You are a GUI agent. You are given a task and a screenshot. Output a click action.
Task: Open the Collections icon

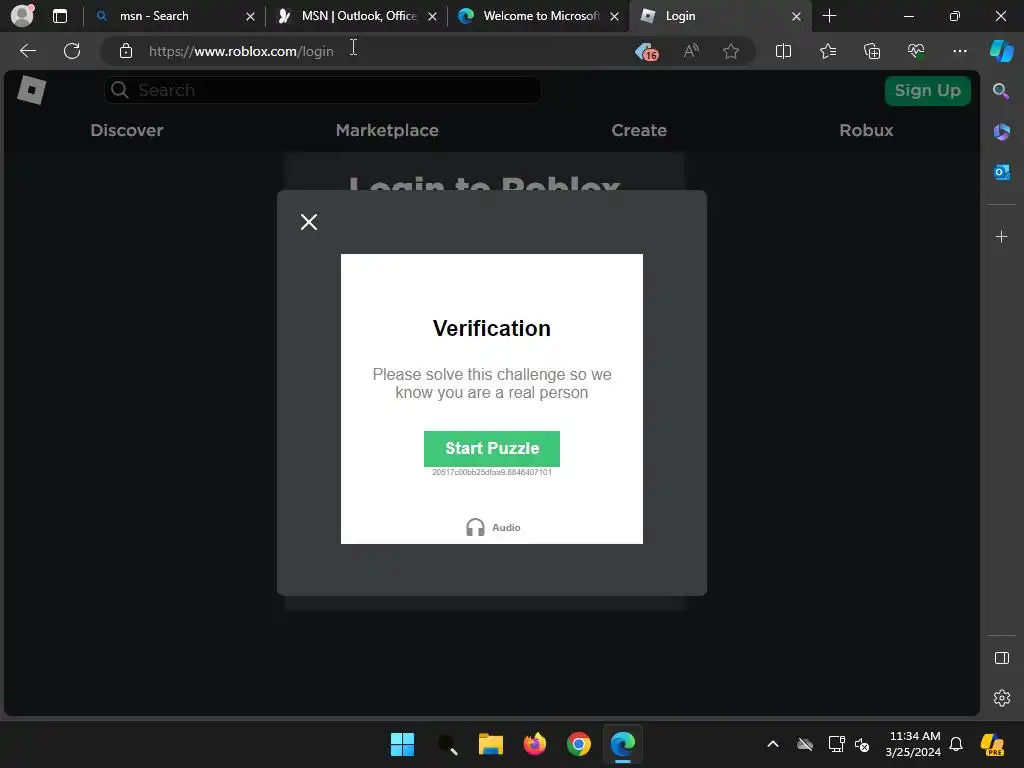click(x=872, y=51)
